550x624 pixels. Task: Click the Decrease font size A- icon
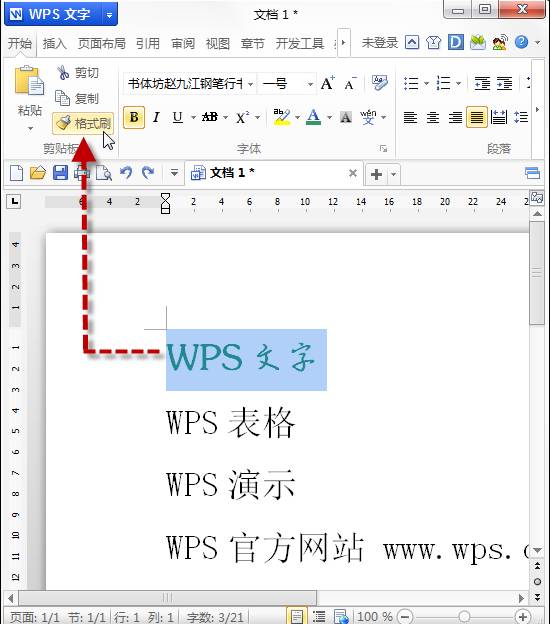[350, 83]
